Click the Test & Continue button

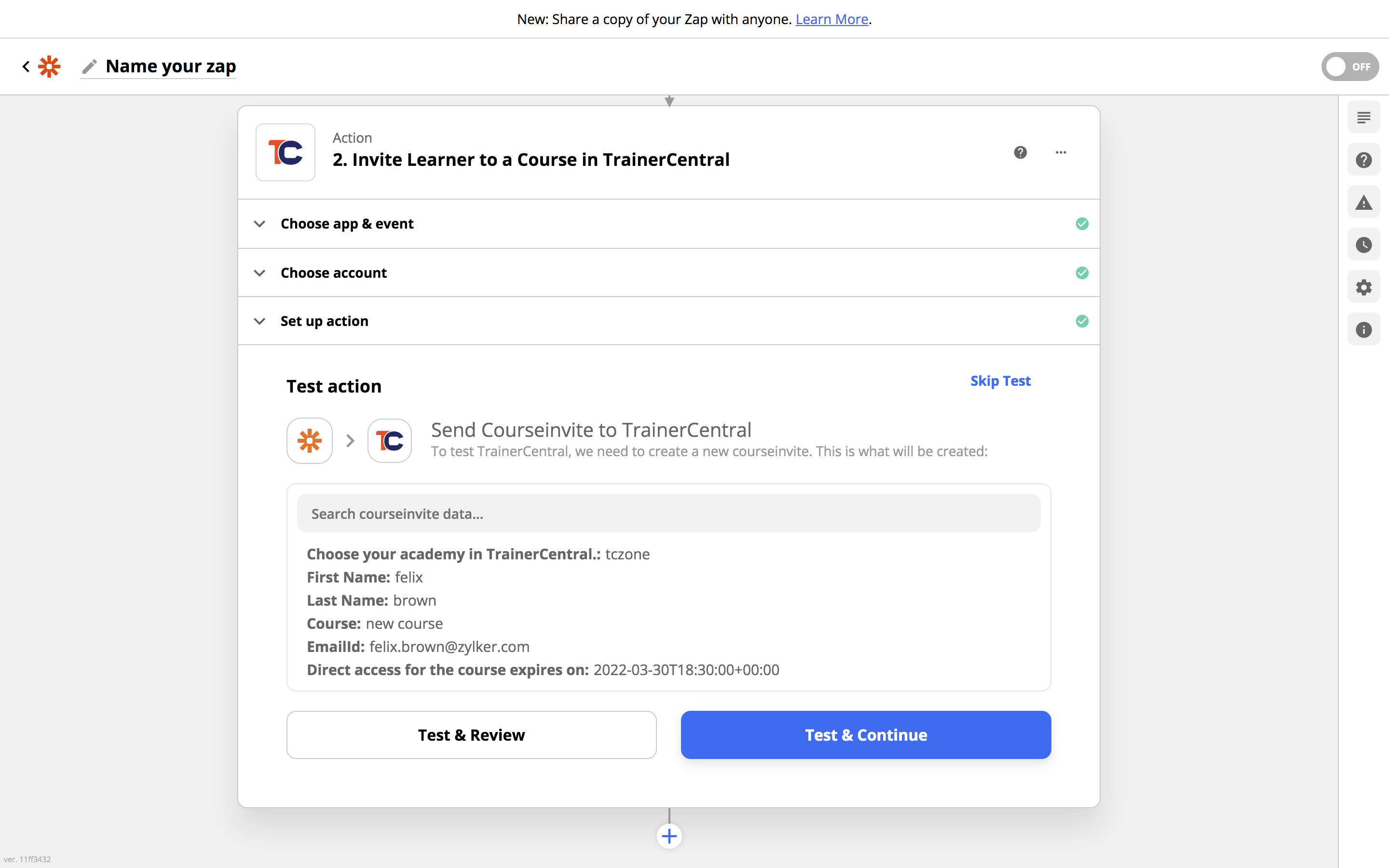pos(866,735)
